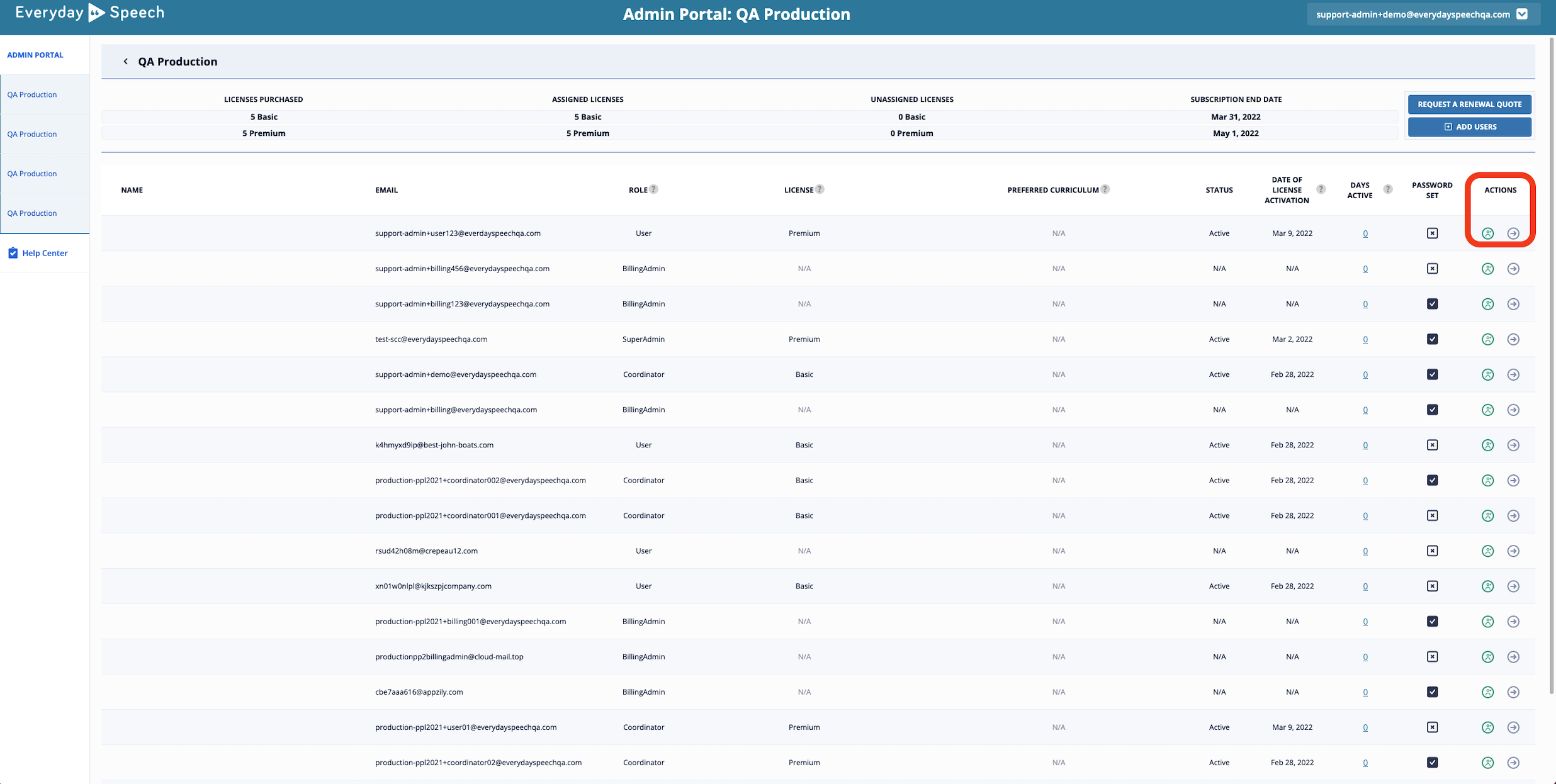This screenshot has height=784, width=1556.
Task: Toggle Password Set box for k4hmyxd9ip row
Action: click(1432, 445)
